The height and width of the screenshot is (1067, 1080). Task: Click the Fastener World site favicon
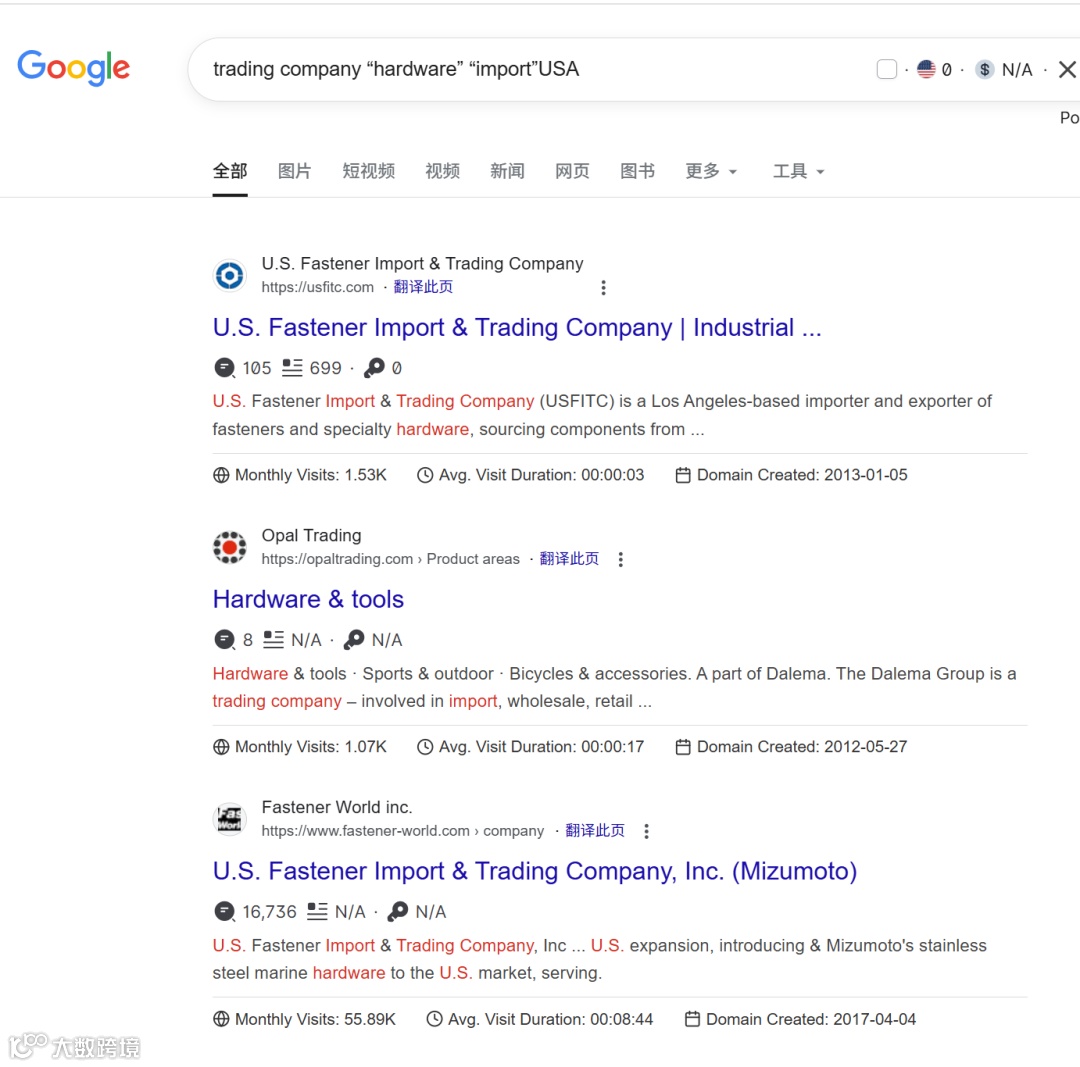tap(229, 819)
